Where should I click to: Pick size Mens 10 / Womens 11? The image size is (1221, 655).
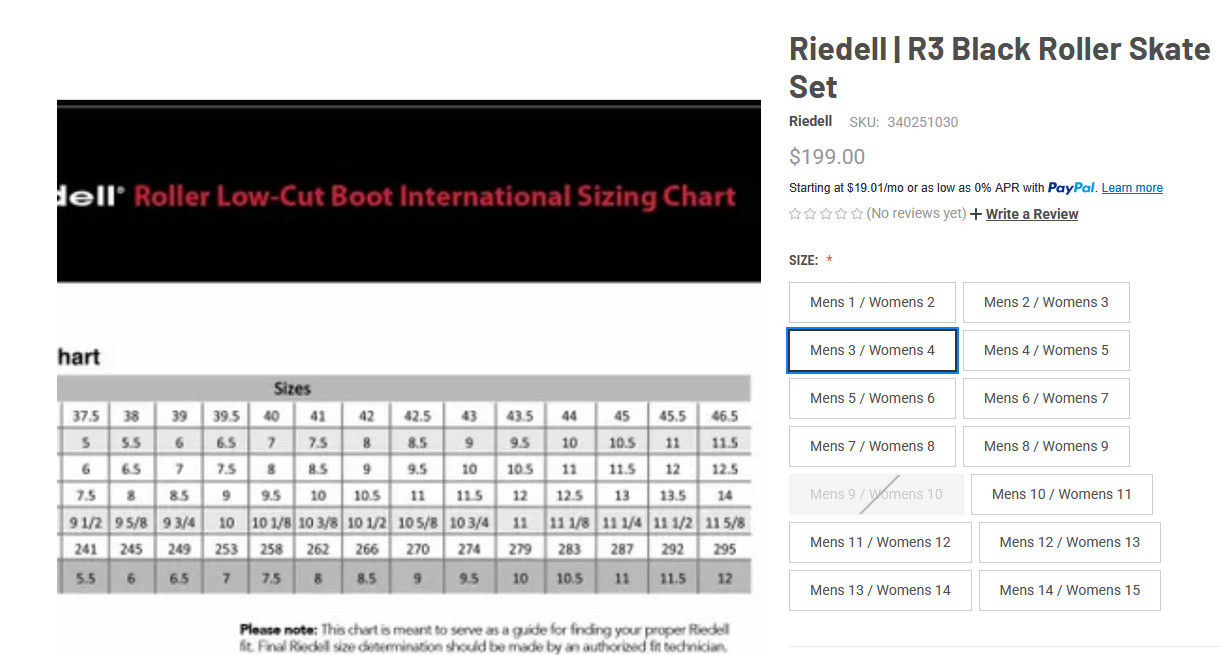1061,494
